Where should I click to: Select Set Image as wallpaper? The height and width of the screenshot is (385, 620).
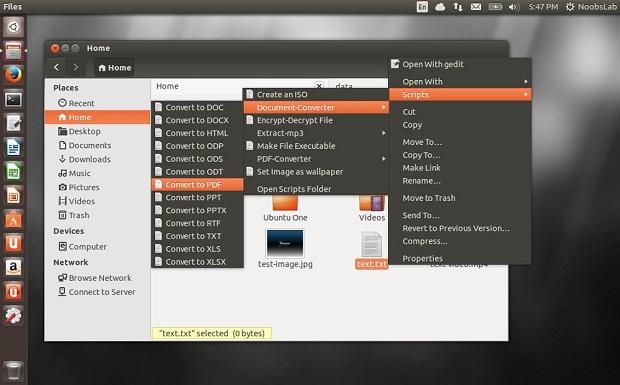pyautogui.click(x=316, y=172)
